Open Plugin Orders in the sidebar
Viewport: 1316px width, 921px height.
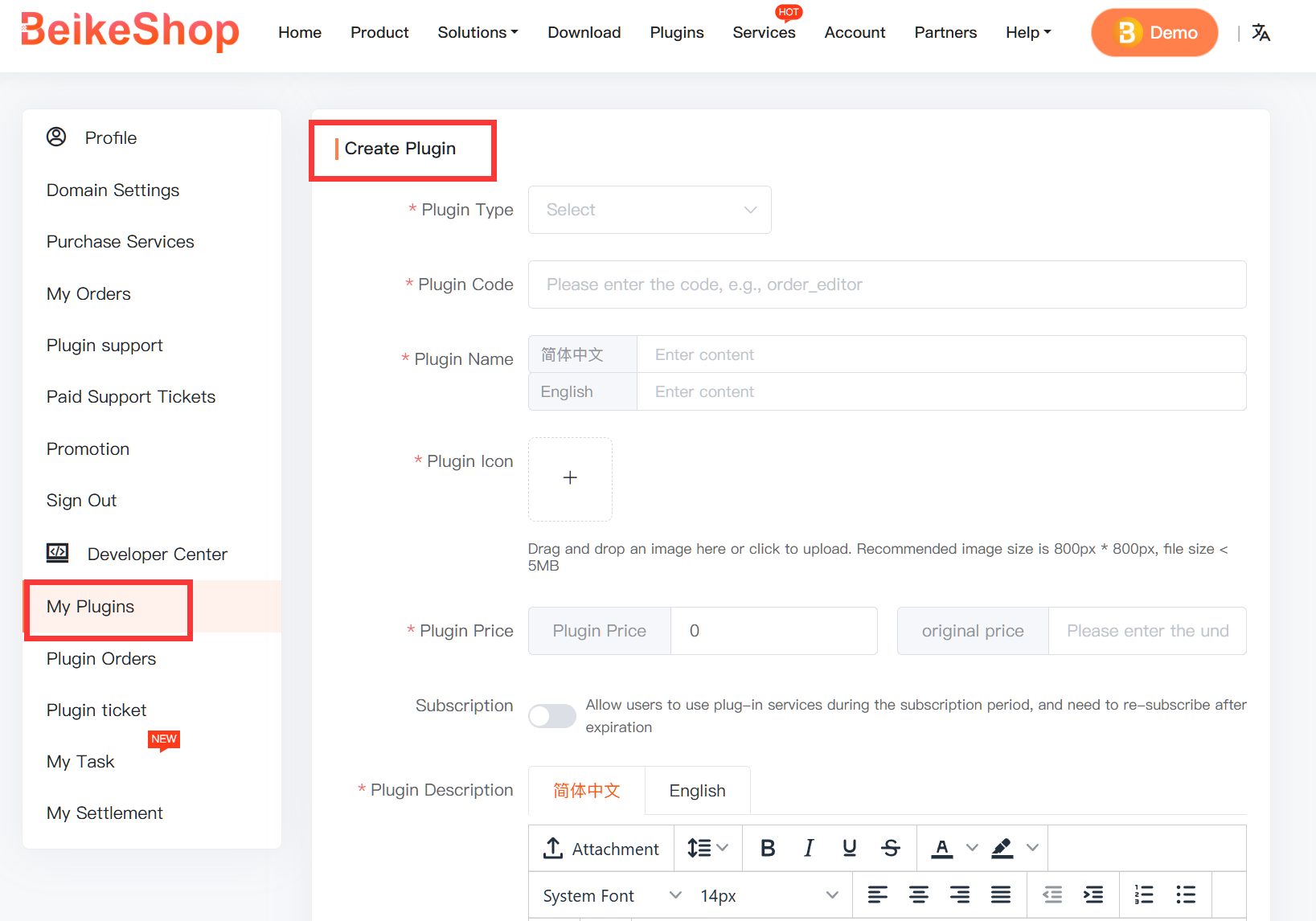[101, 659]
